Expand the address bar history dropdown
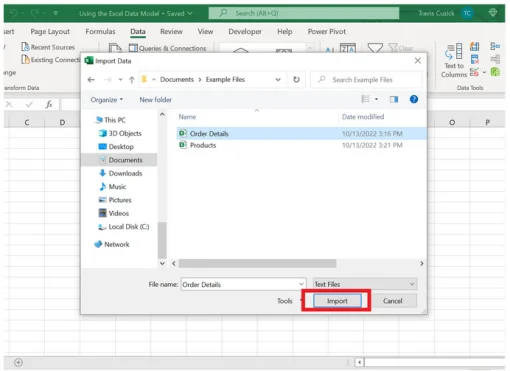 pyautogui.click(x=278, y=80)
